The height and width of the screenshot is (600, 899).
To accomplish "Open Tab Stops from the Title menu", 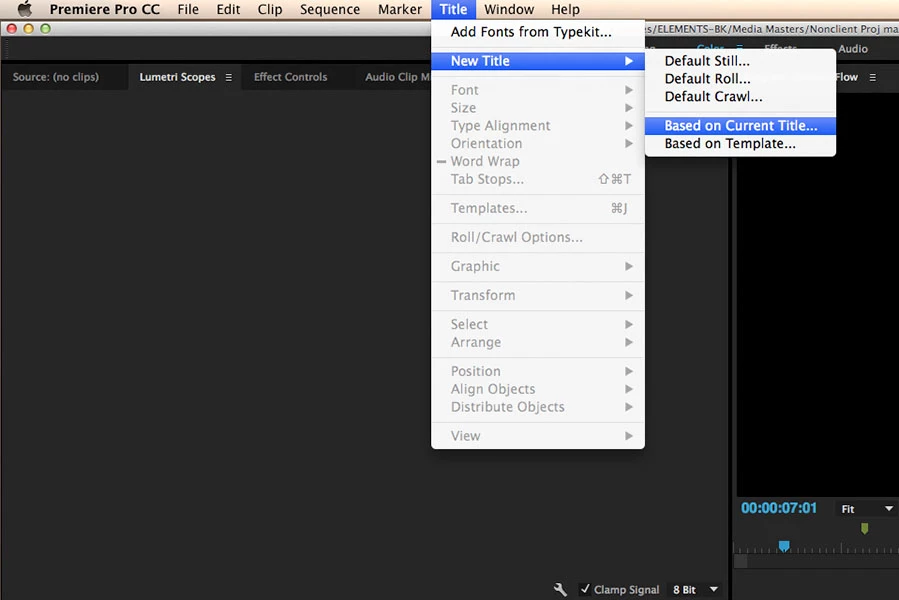I will (538, 179).
